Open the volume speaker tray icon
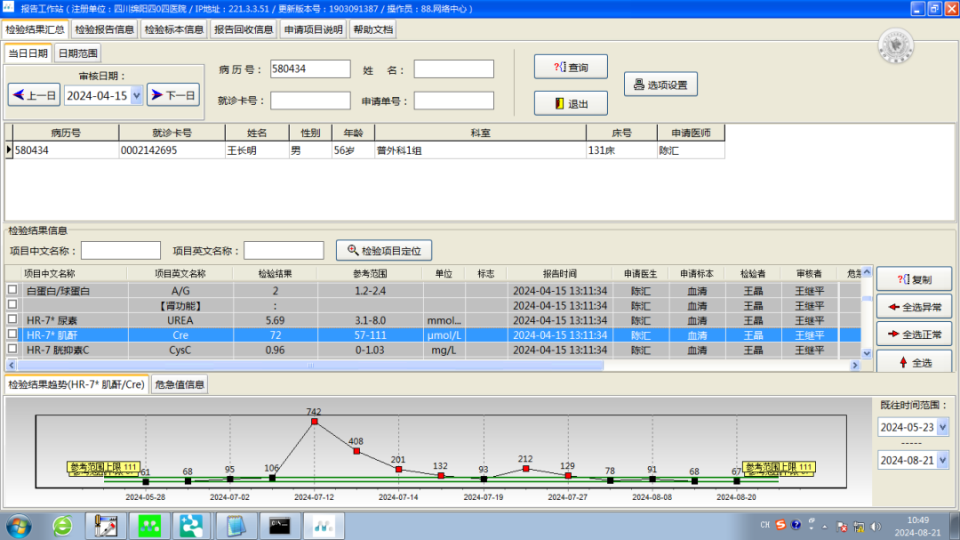 tap(876, 527)
